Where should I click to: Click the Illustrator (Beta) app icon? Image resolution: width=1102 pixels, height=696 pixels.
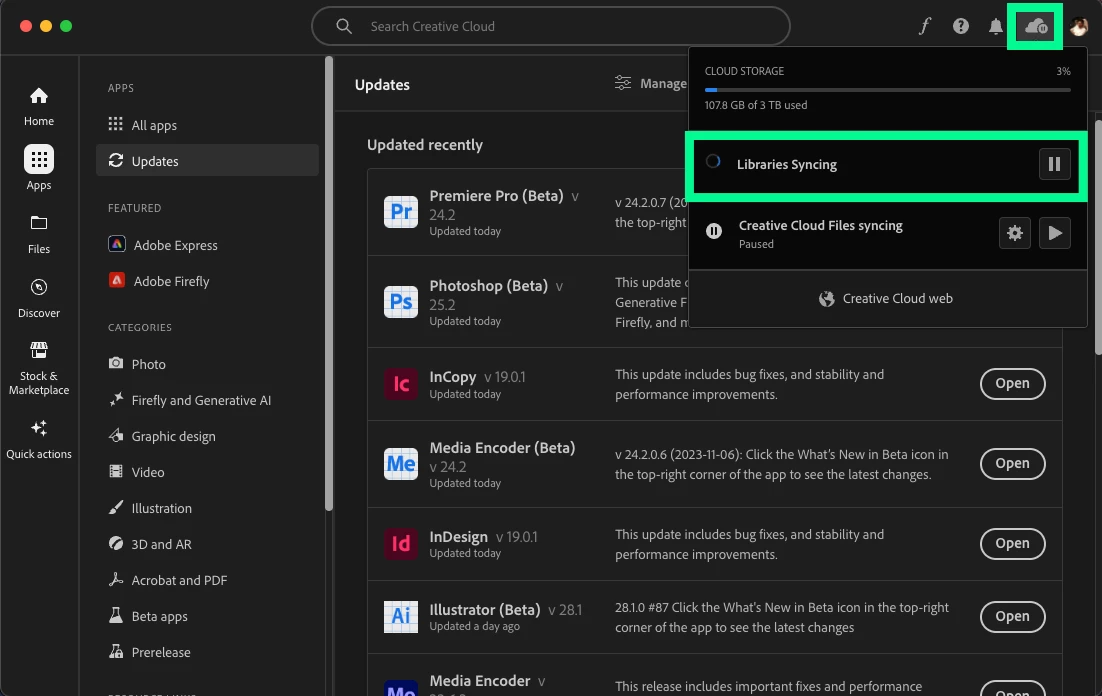point(401,617)
